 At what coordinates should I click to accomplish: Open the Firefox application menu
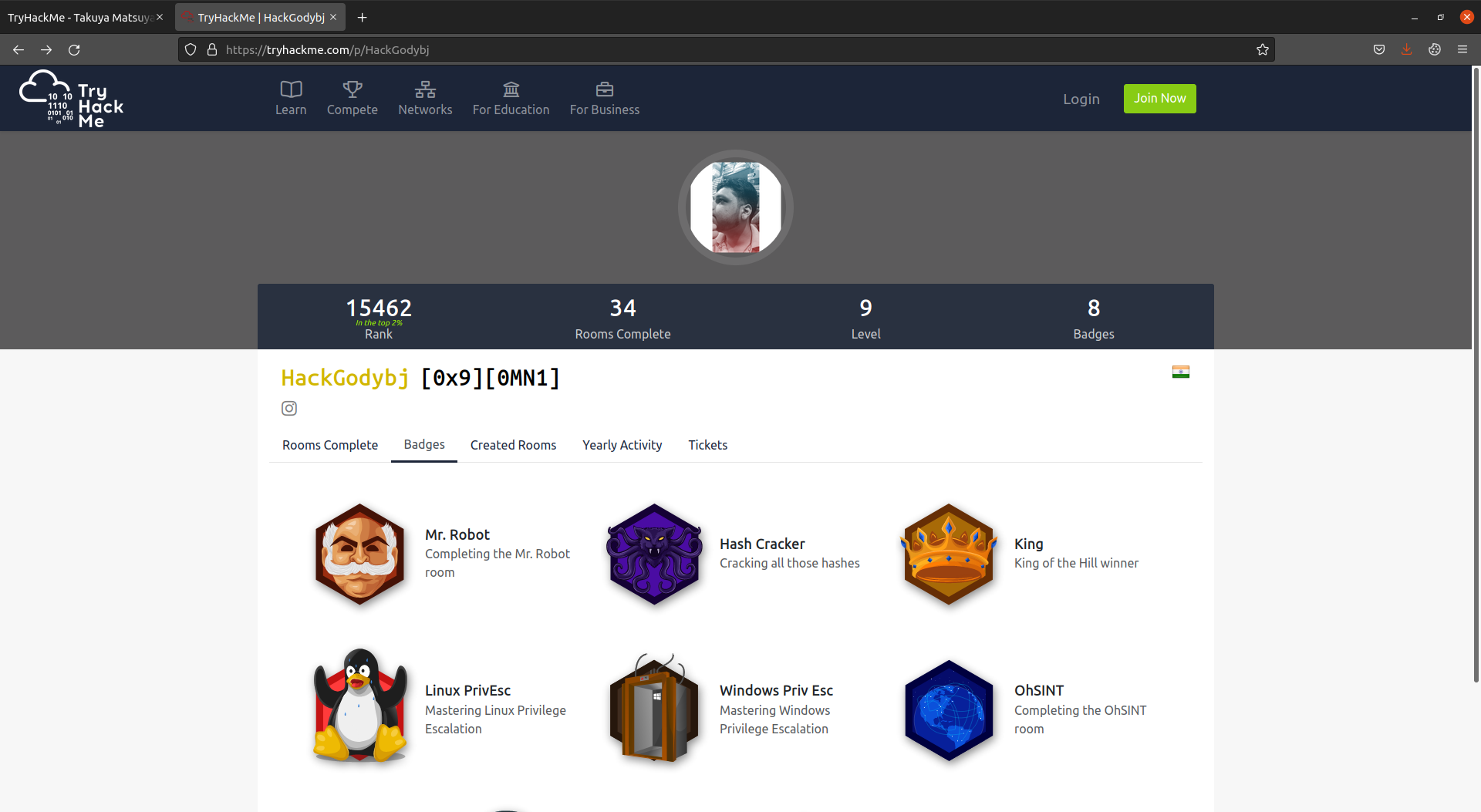1462,50
